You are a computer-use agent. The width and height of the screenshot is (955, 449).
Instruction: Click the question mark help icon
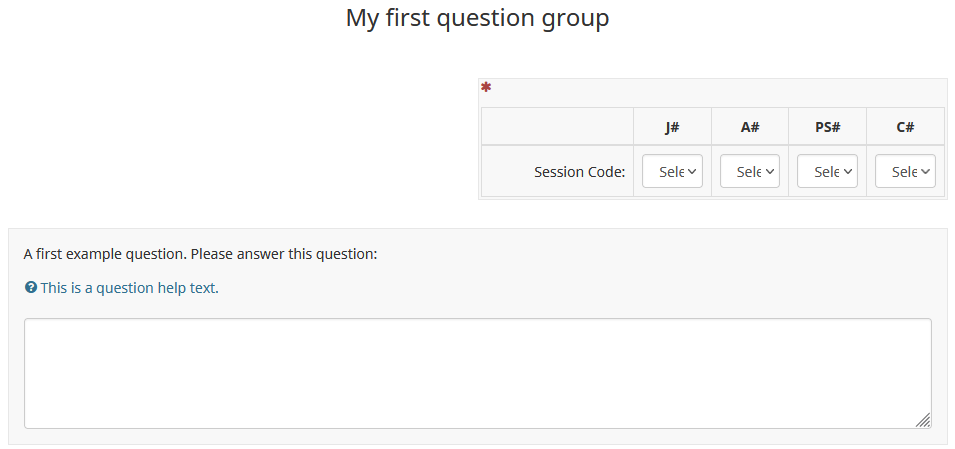[31, 288]
